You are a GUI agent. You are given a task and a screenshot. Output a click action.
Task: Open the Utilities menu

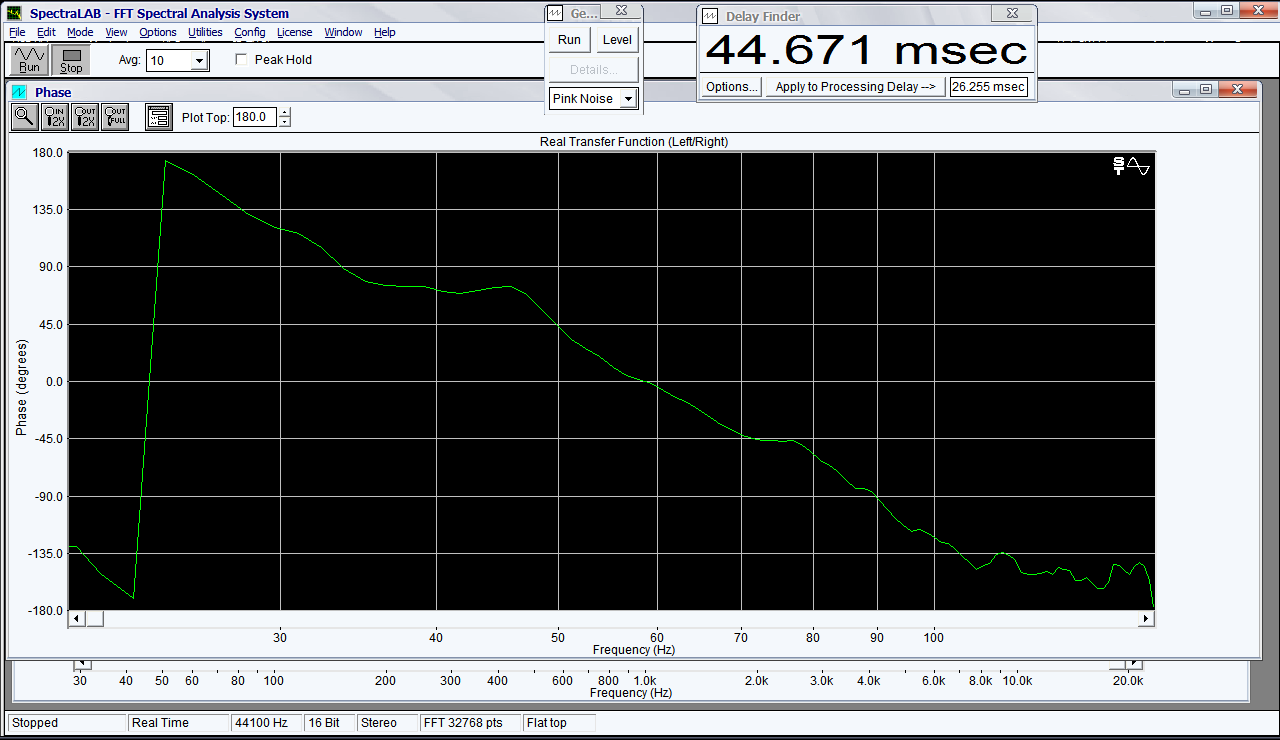[205, 32]
